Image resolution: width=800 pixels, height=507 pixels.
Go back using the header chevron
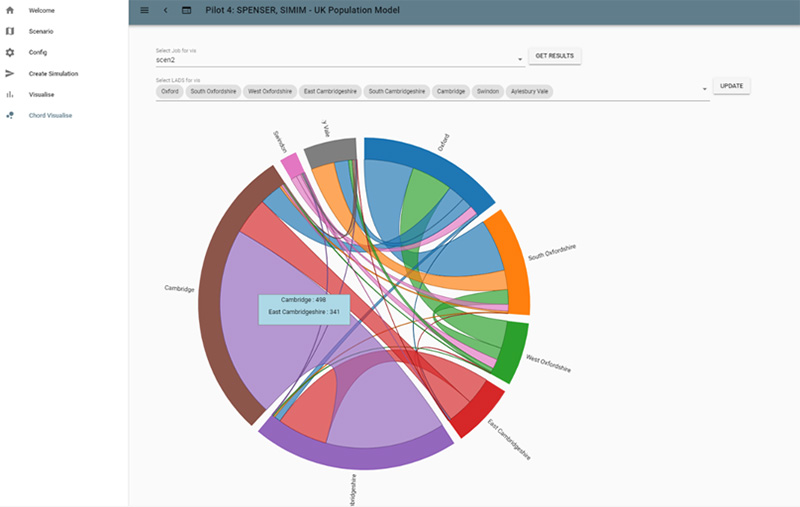165,10
